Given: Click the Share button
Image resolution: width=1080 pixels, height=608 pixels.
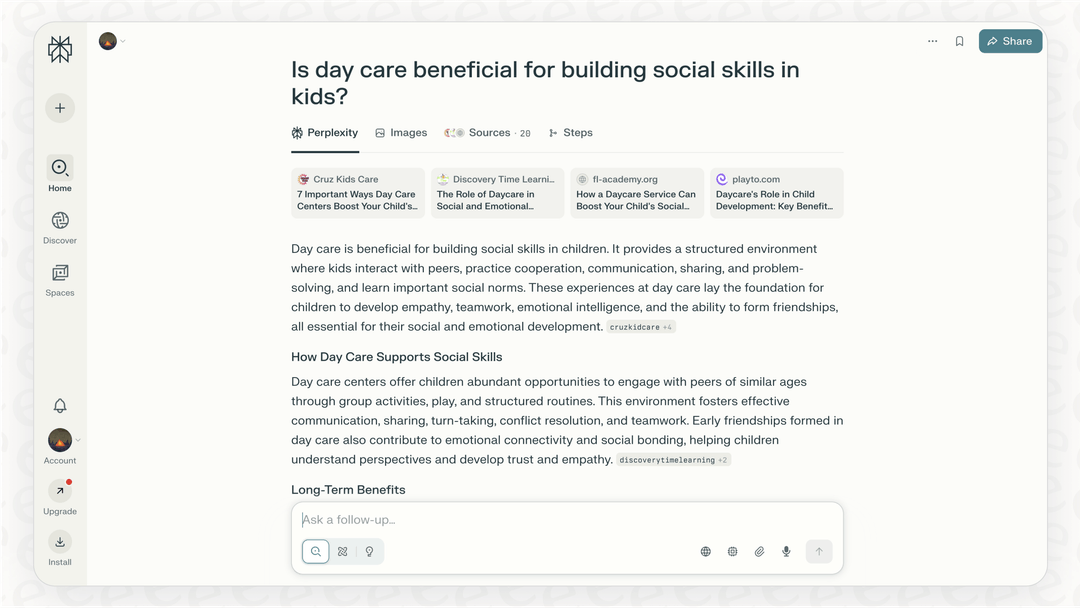Looking at the screenshot, I should [x=1010, y=41].
